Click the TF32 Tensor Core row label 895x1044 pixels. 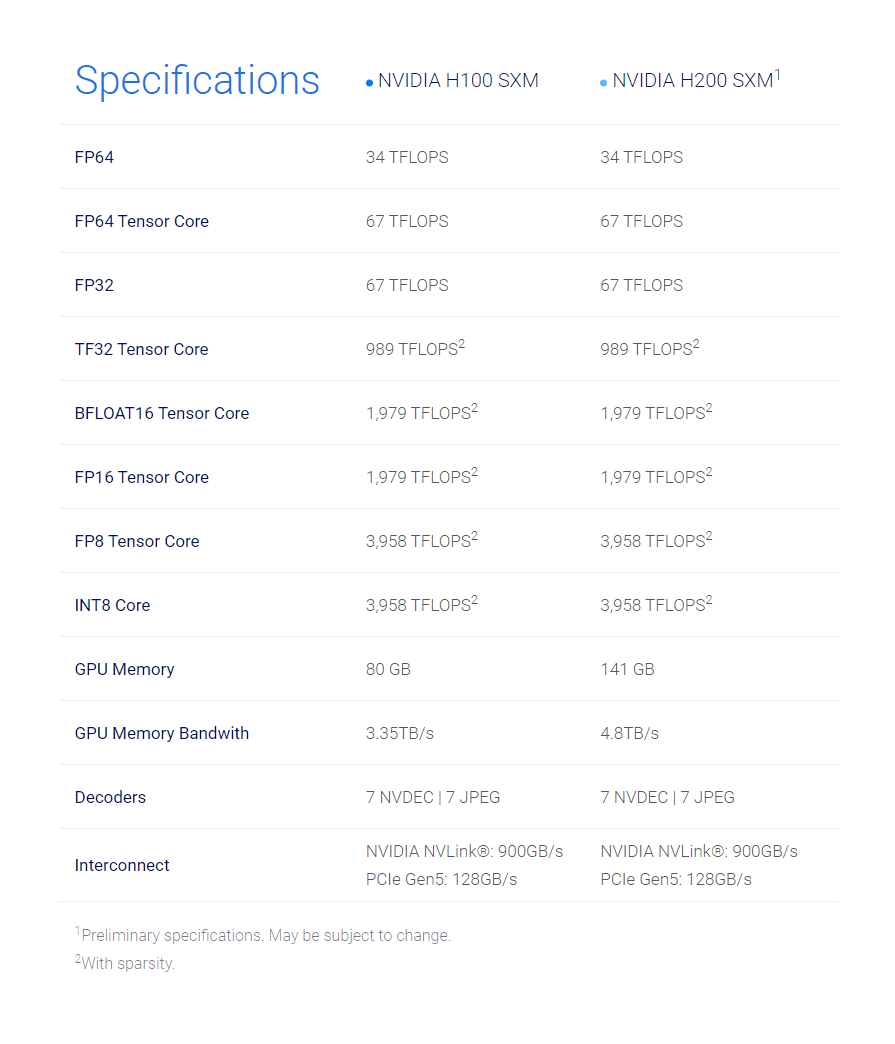pos(141,349)
